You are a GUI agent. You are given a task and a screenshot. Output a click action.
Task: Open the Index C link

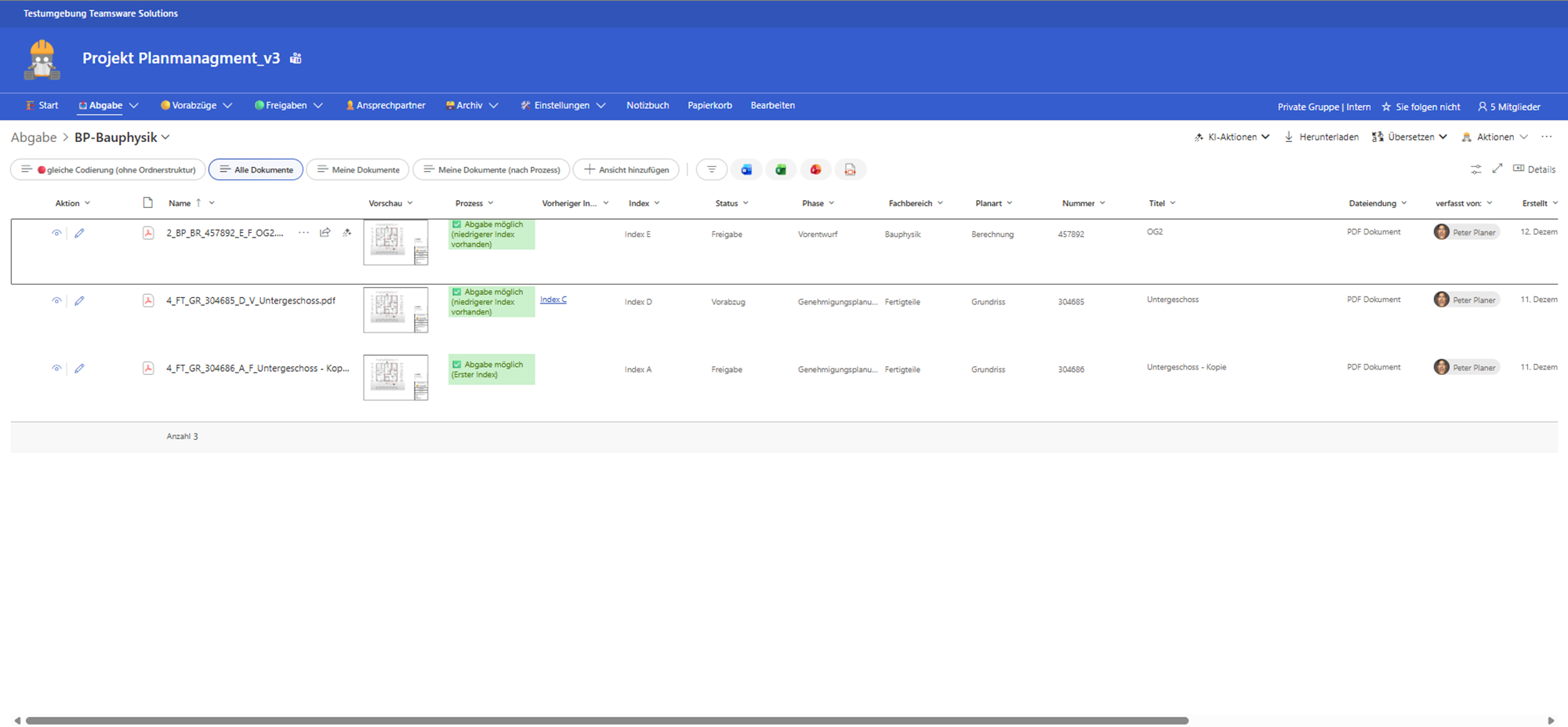(x=553, y=300)
